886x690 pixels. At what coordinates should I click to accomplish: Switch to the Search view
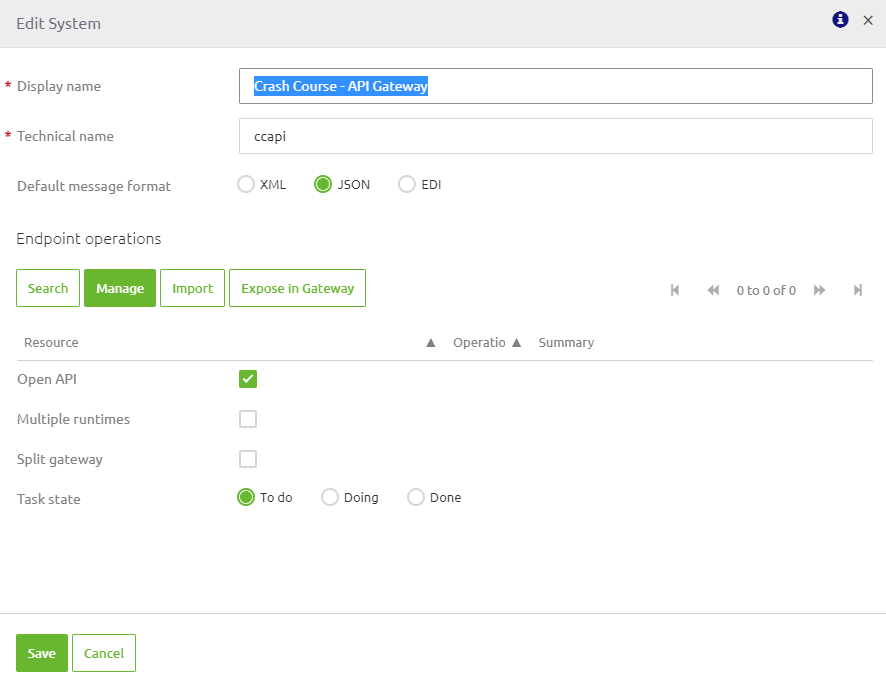click(47, 288)
